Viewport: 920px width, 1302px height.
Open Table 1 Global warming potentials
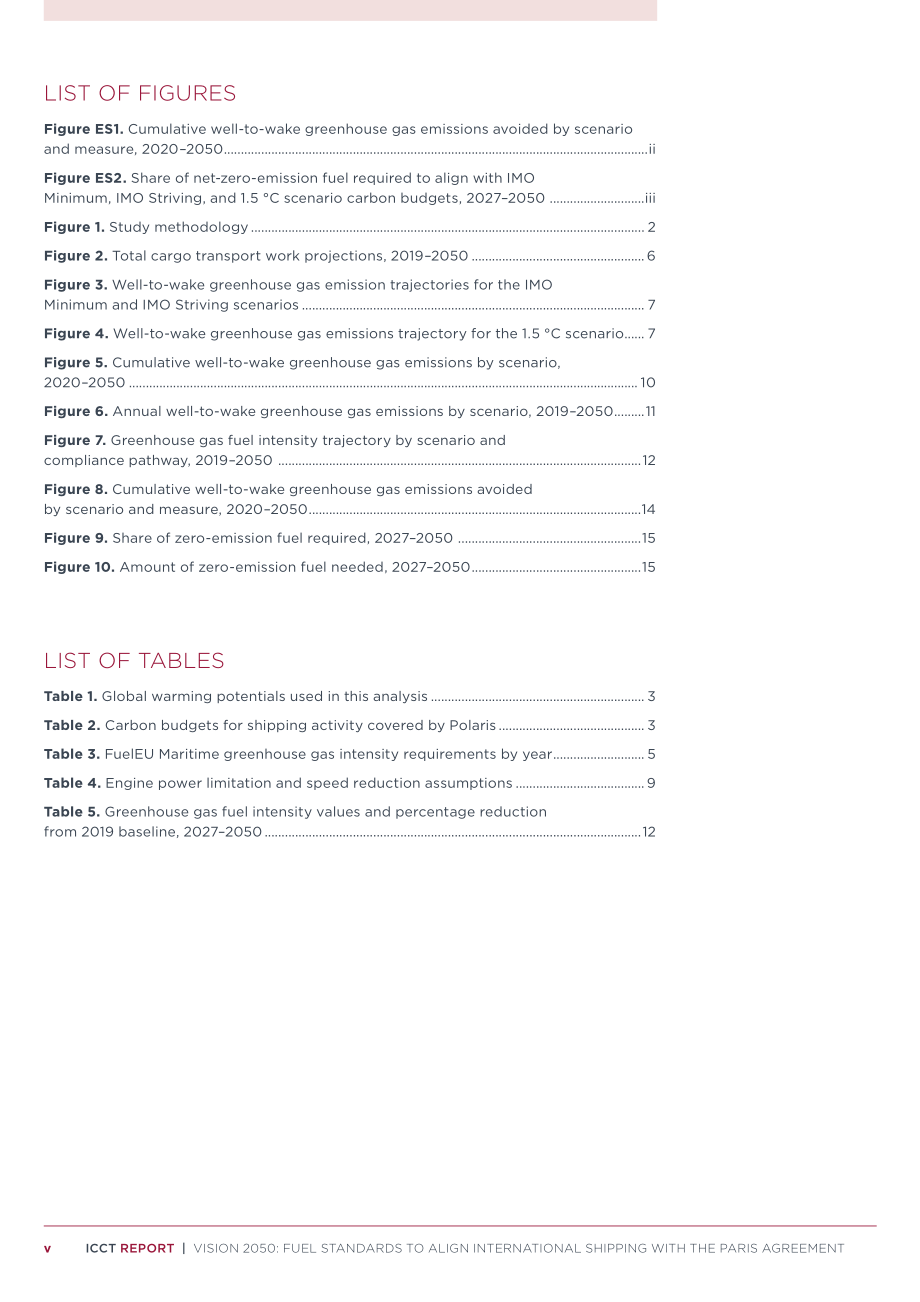point(350,696)
